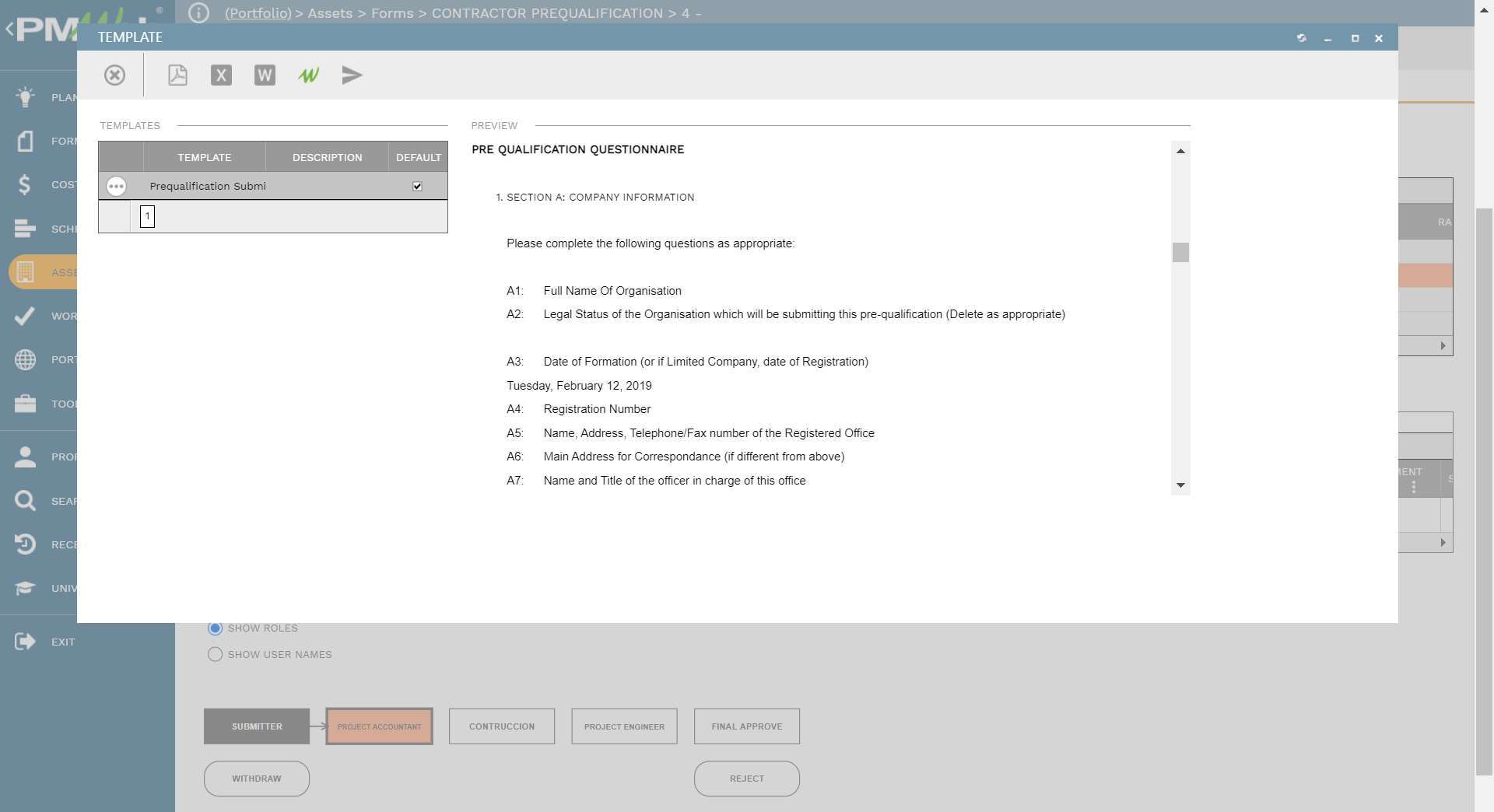Open the three-dot menu near MENT header
1494x812 pixels.
[1414, 486]
